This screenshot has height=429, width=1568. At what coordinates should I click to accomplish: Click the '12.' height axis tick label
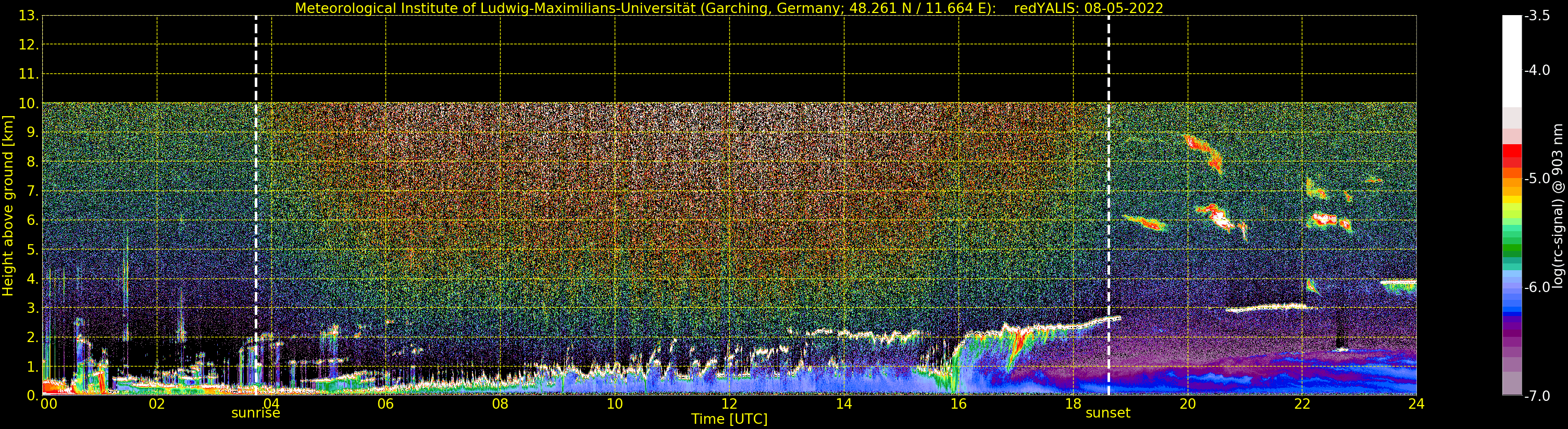pos(28,45)
